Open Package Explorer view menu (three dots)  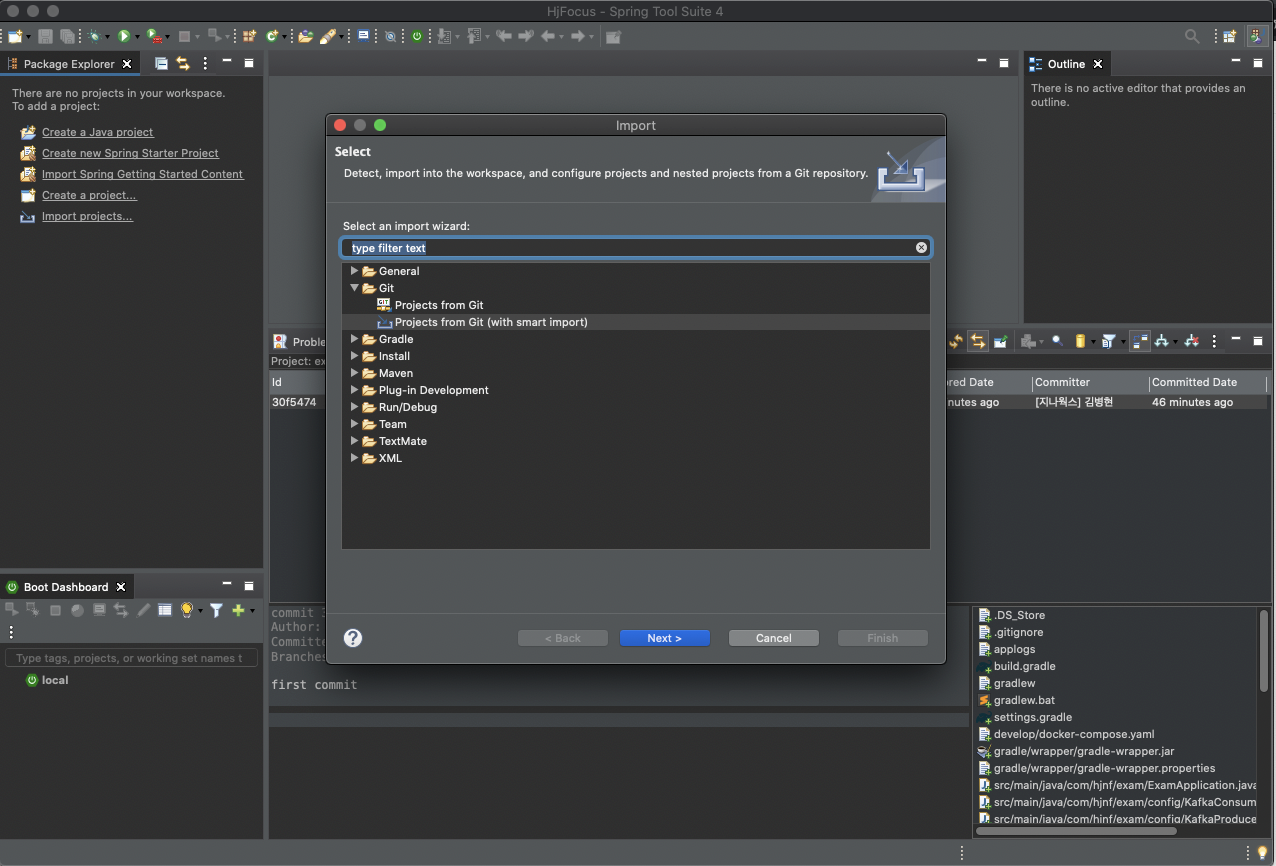tap(205, 63)
